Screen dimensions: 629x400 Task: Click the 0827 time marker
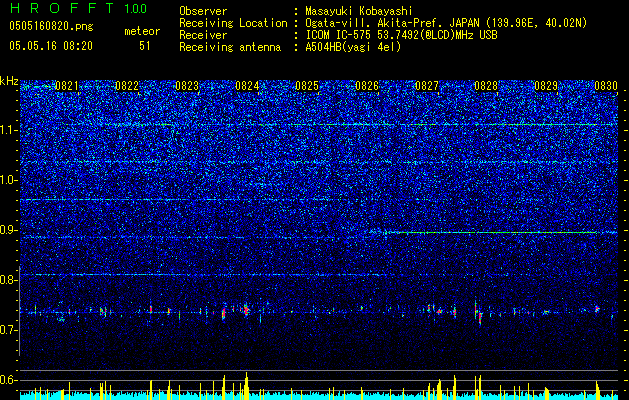pos(427,86)
